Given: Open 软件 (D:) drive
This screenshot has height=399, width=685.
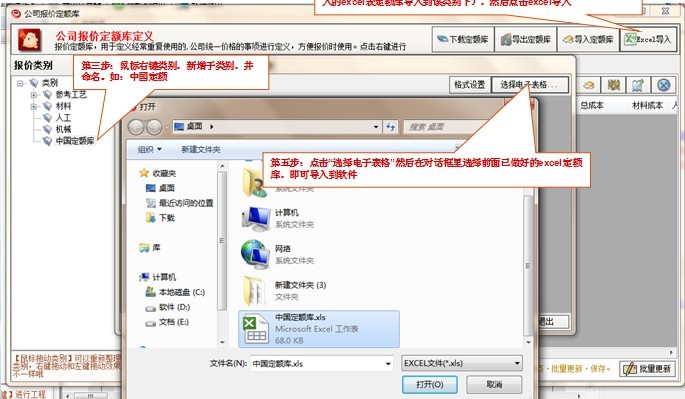Looking at the screenshot, I should [x=174, y=307].
